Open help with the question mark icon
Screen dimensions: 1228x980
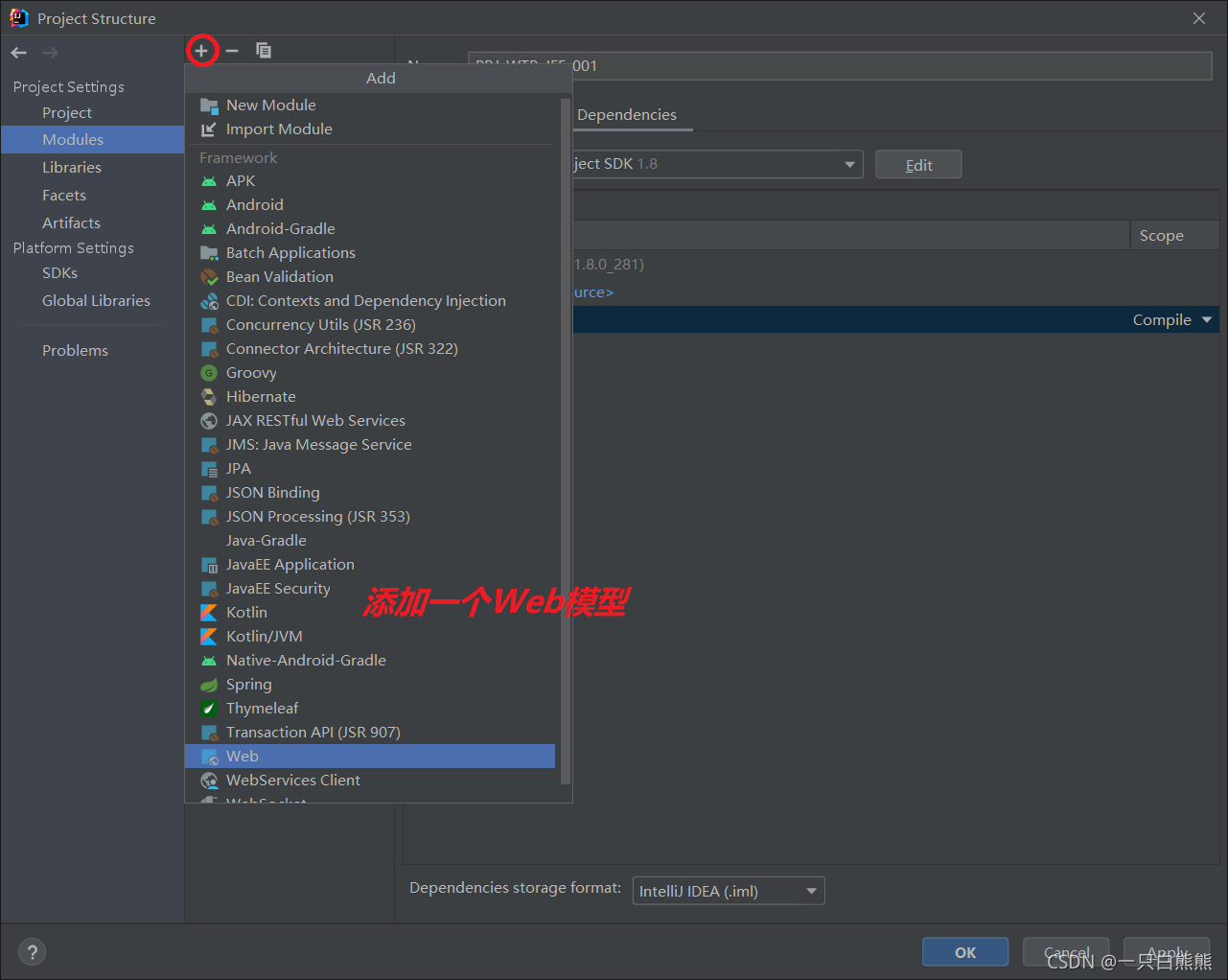(33, 952)
